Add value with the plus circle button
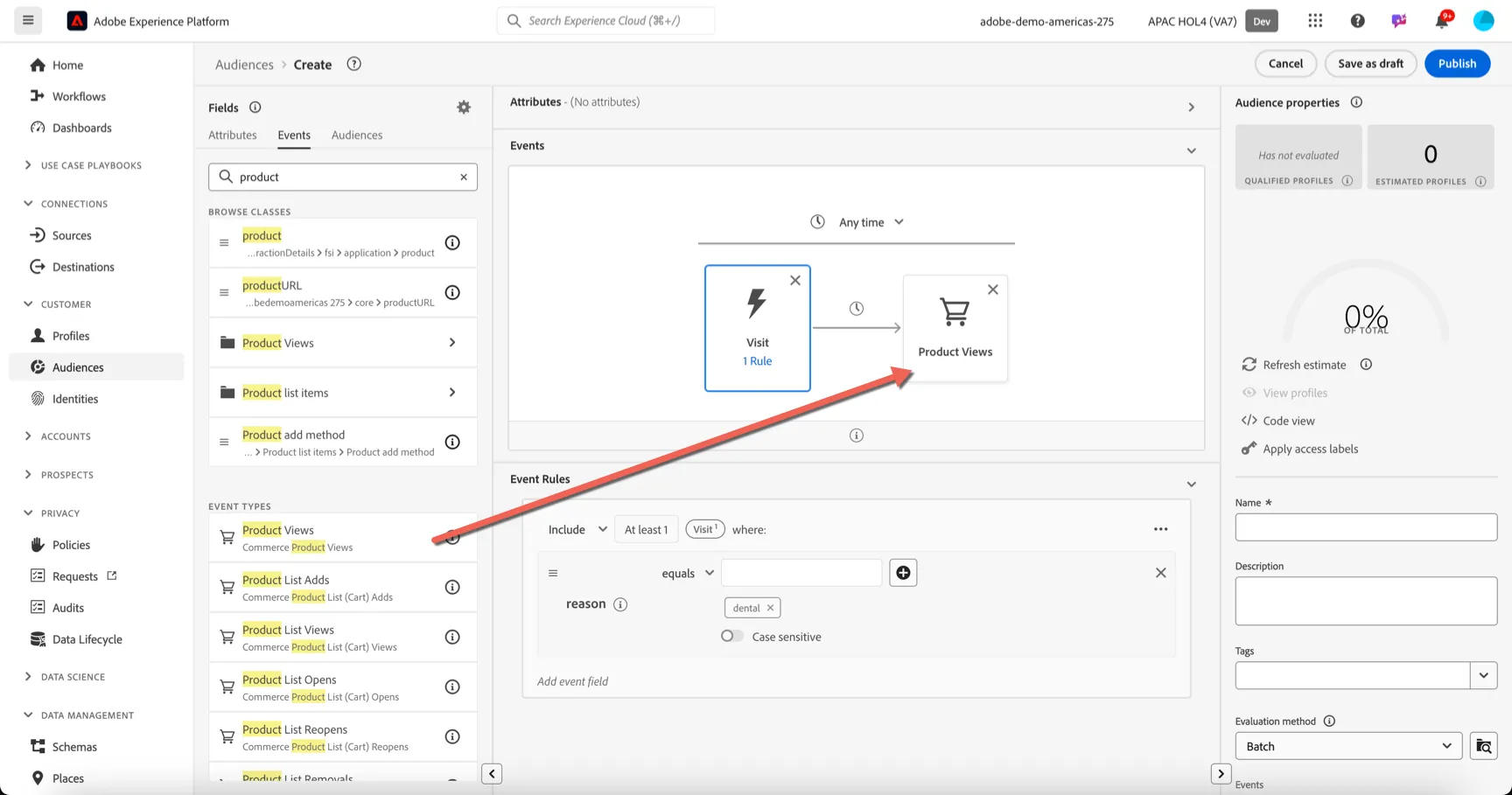This screenshot has height=795, width=1512. [903, 573]
